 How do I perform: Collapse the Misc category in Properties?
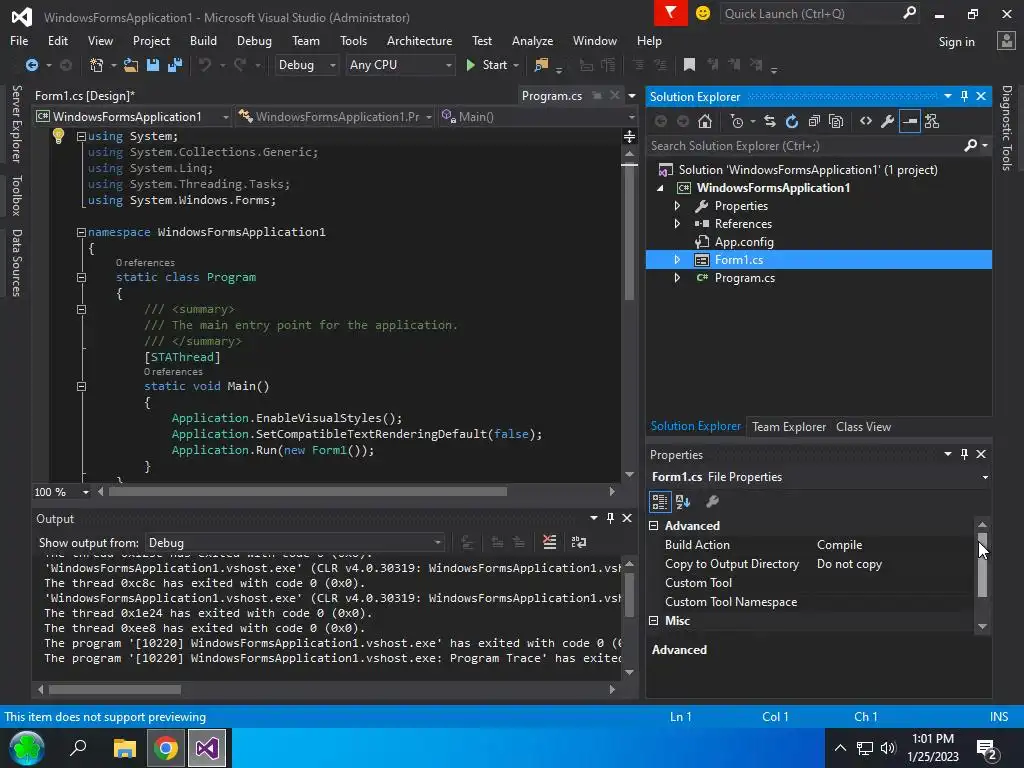click(654, 621)
